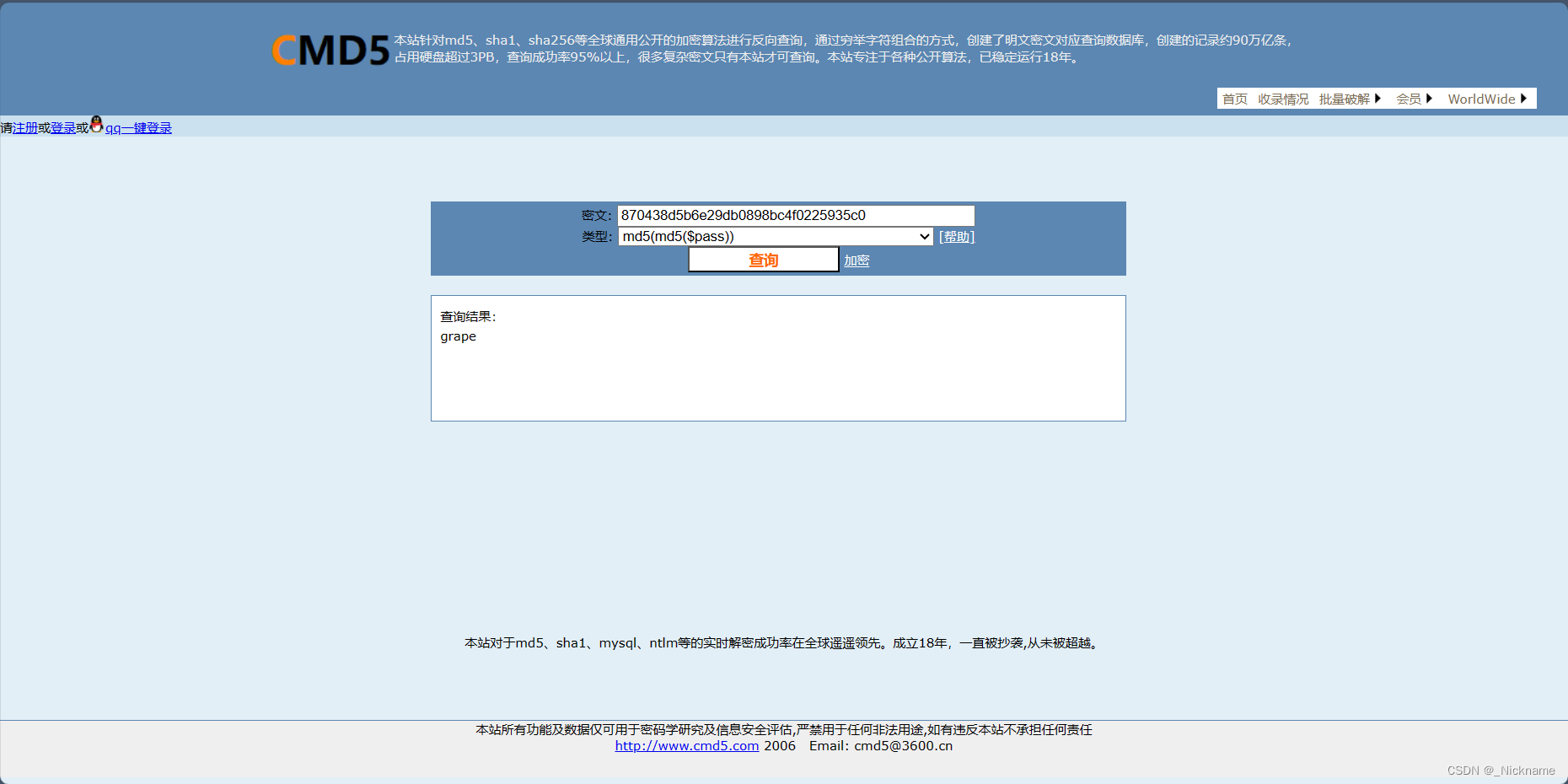
Task: Focus the 密文 hash input field
Action: tap(796, 215)
